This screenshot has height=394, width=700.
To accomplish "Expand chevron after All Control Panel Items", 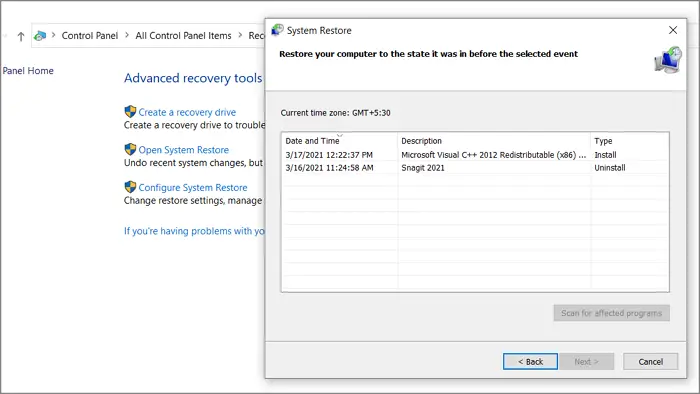I will tap(240, 35).
